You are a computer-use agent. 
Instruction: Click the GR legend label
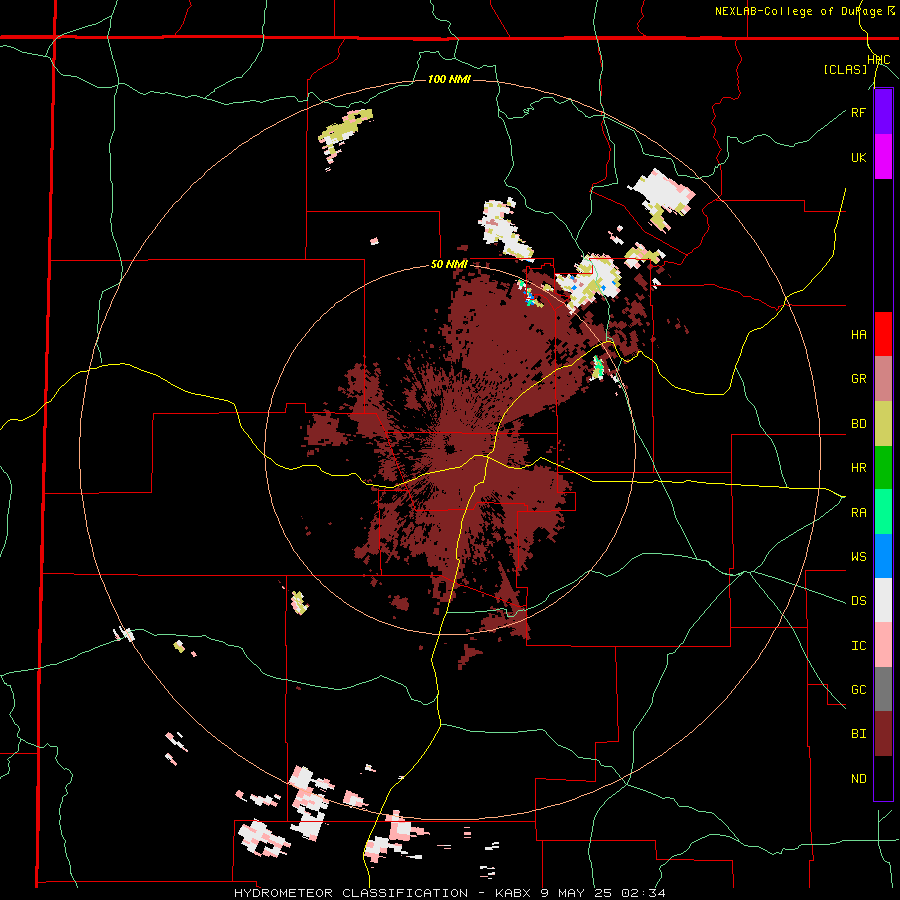858,379
